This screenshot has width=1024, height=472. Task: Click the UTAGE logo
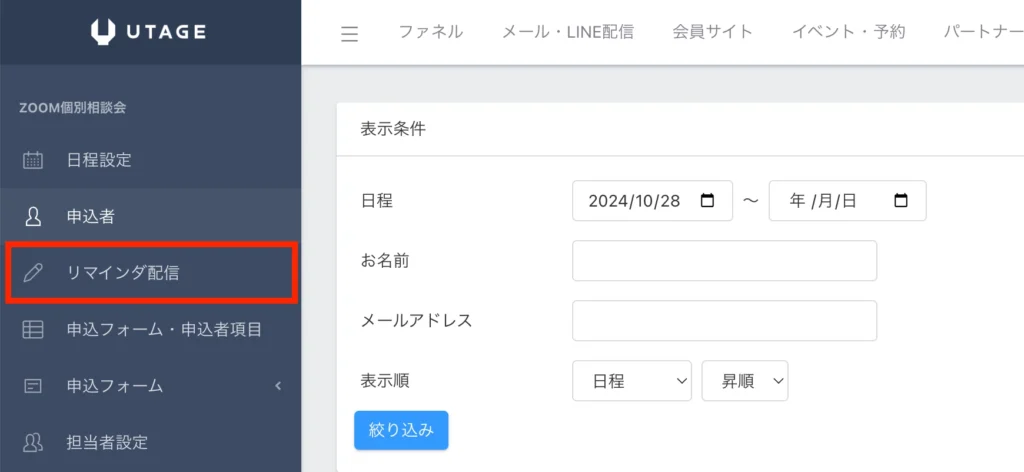[x=149, y=31]
